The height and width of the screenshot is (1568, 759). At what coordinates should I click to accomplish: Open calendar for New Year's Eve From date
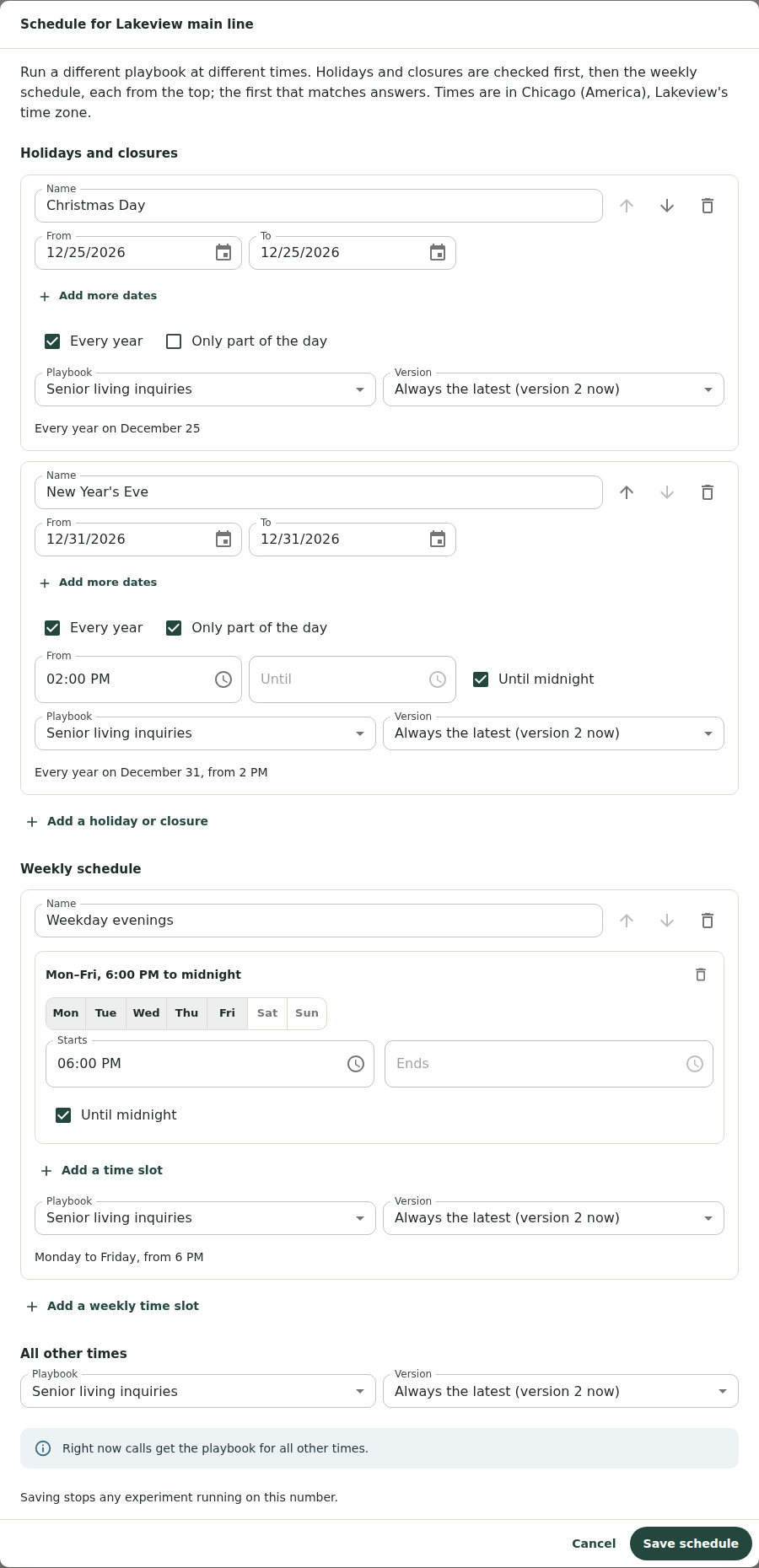(223, 540)
